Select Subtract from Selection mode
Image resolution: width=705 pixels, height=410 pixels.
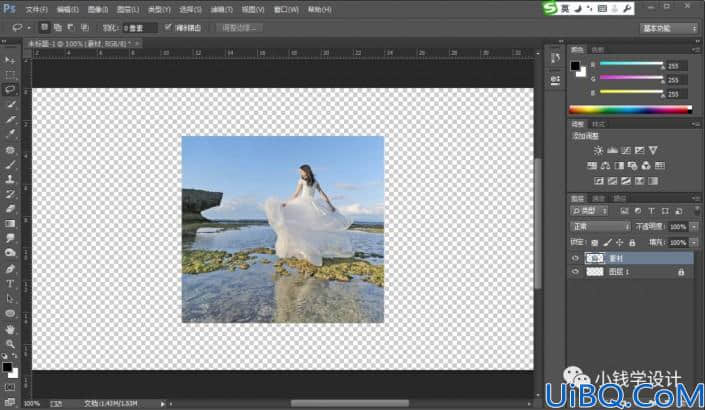(x=71, y=27)
